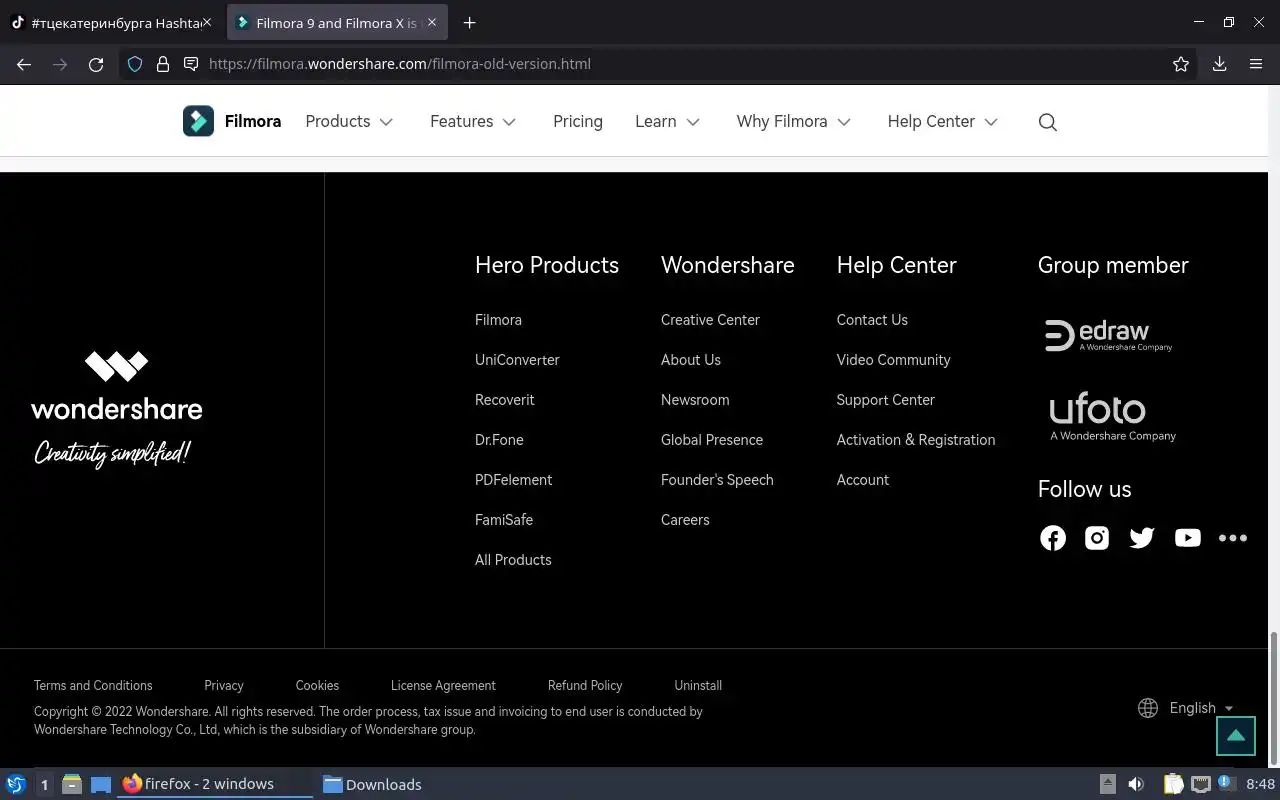This screenshot has width=1280, height=800.
Task: Click the Wondershare logo in footer
Action: point(116,409)
